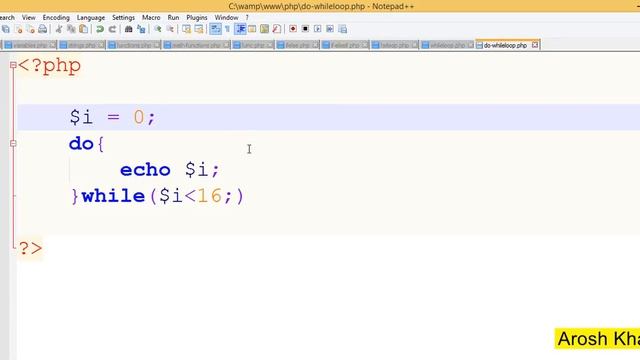
Task: Collapse the <?php fold marker
Action: tap(13, 65)
